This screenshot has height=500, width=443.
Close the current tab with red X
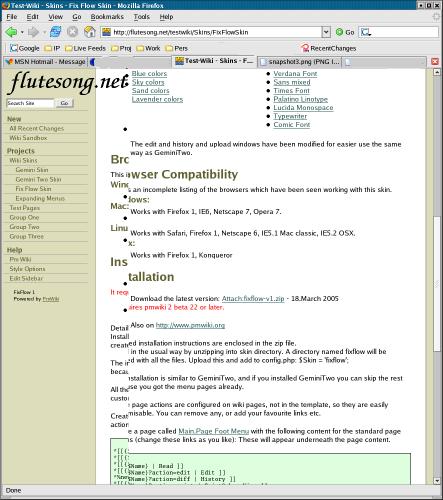point(435,61)
